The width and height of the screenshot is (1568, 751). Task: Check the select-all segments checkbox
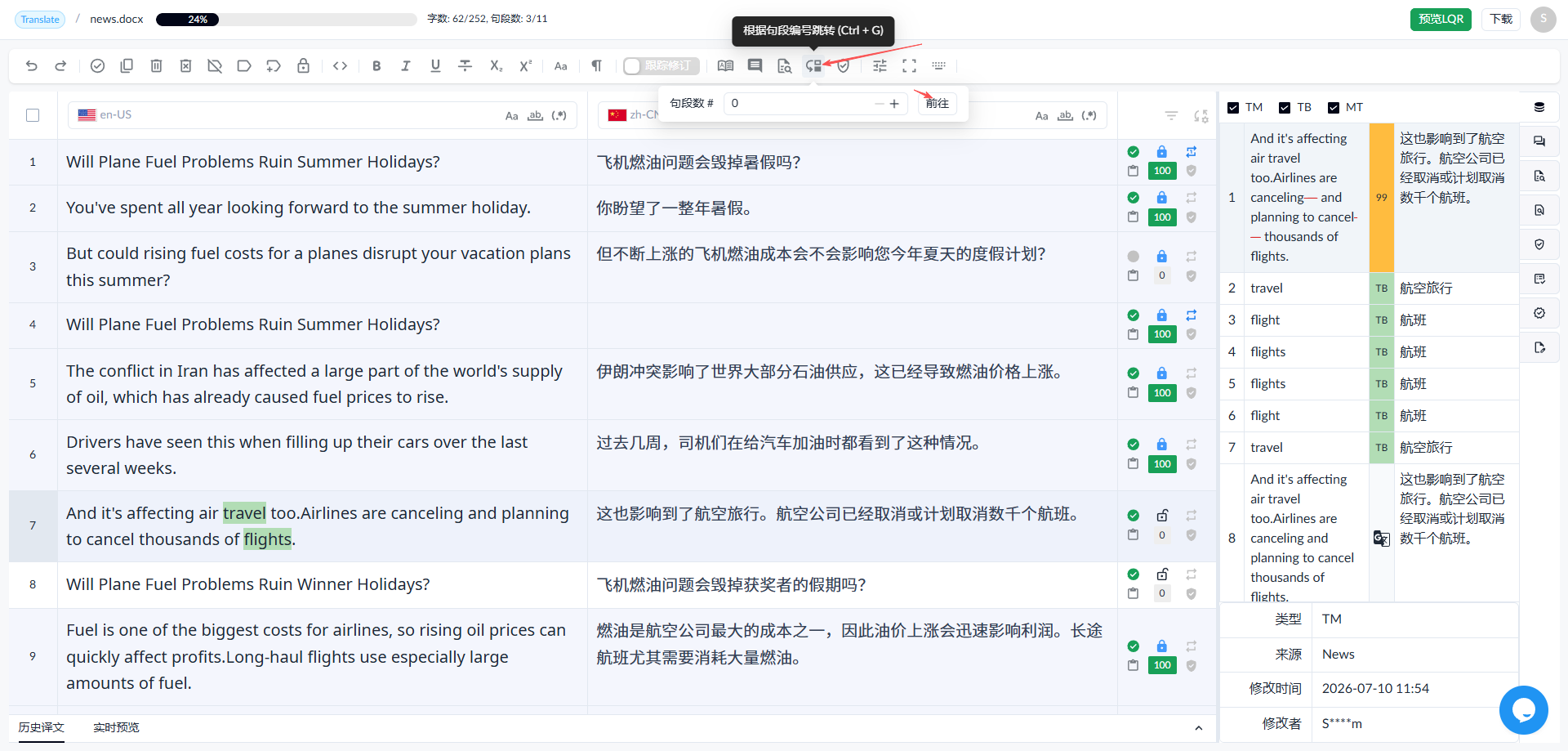pyautogui.click(x=33, y=115)
